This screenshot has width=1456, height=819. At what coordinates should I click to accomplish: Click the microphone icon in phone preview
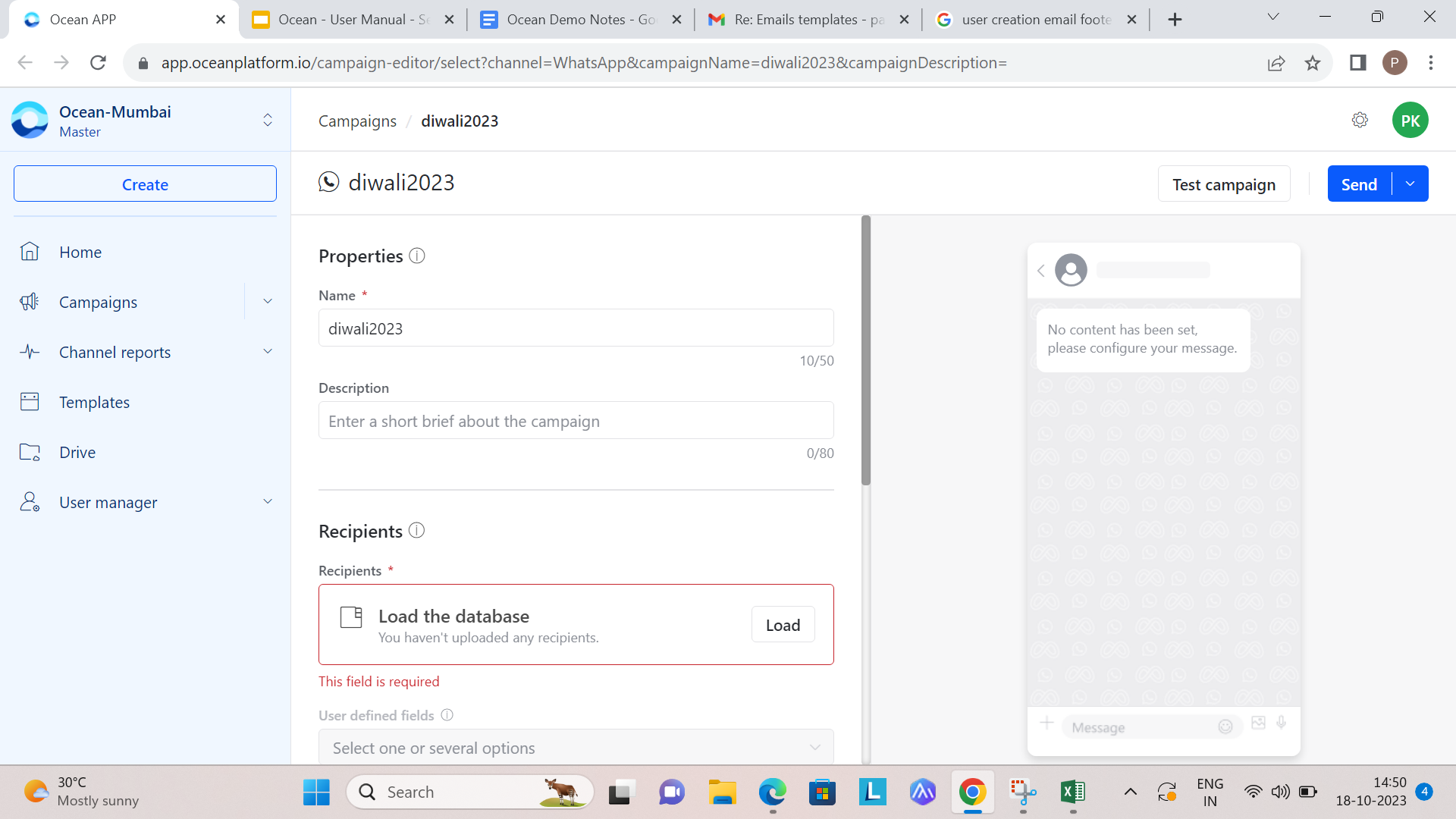(x=1282, y=723)
